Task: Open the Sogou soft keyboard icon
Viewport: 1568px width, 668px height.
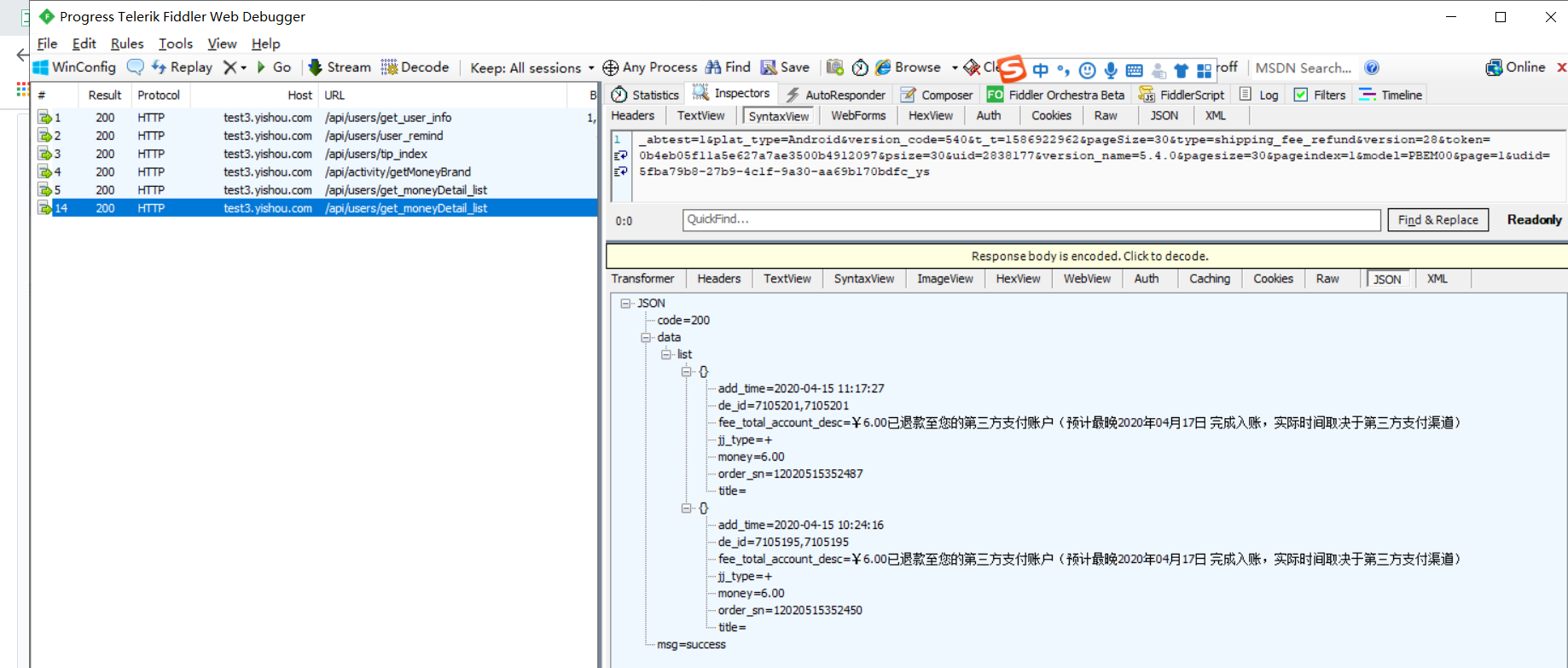Action: coord(1135,70)
